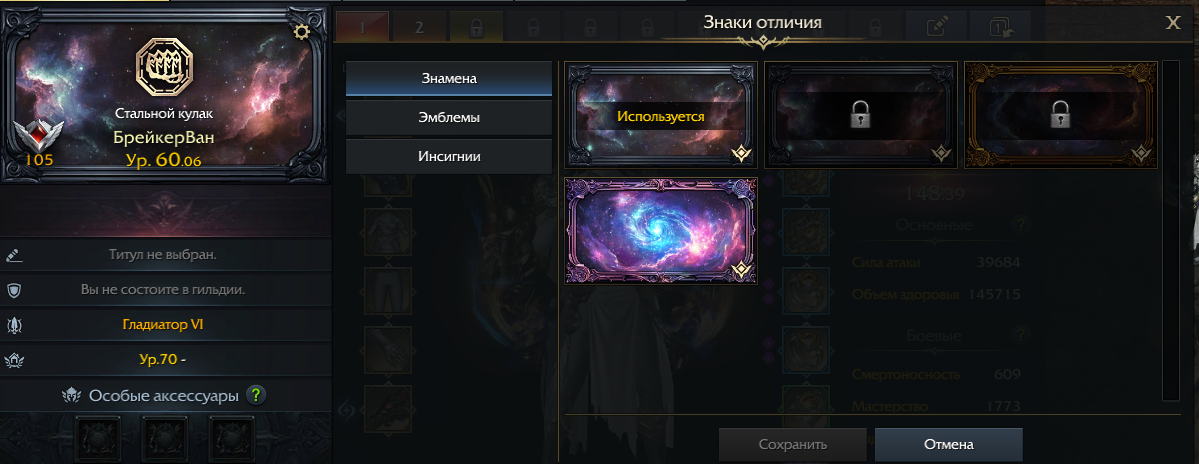Switch to the Знамена category
1199x464 pixels.
pos(449,79)
